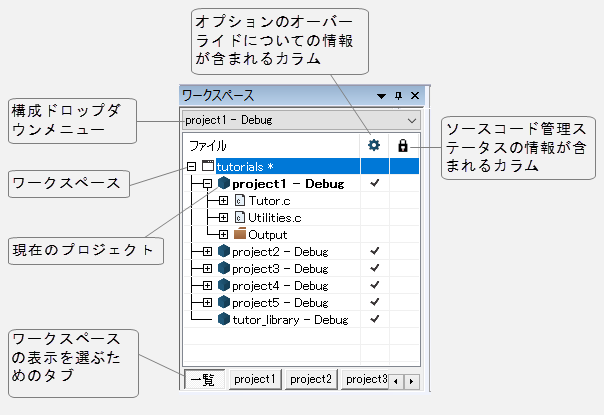Close the workspace panel
The width and height of the screenshot is (604, 415).
pyautogui.click(x=415, y=96)
